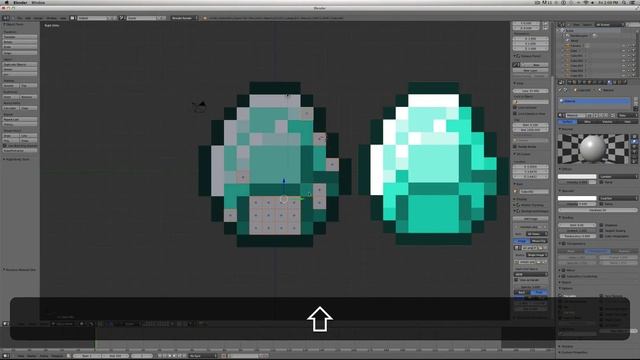
Task: Toggle the specular Ramp checkbox
Action: 601,204
